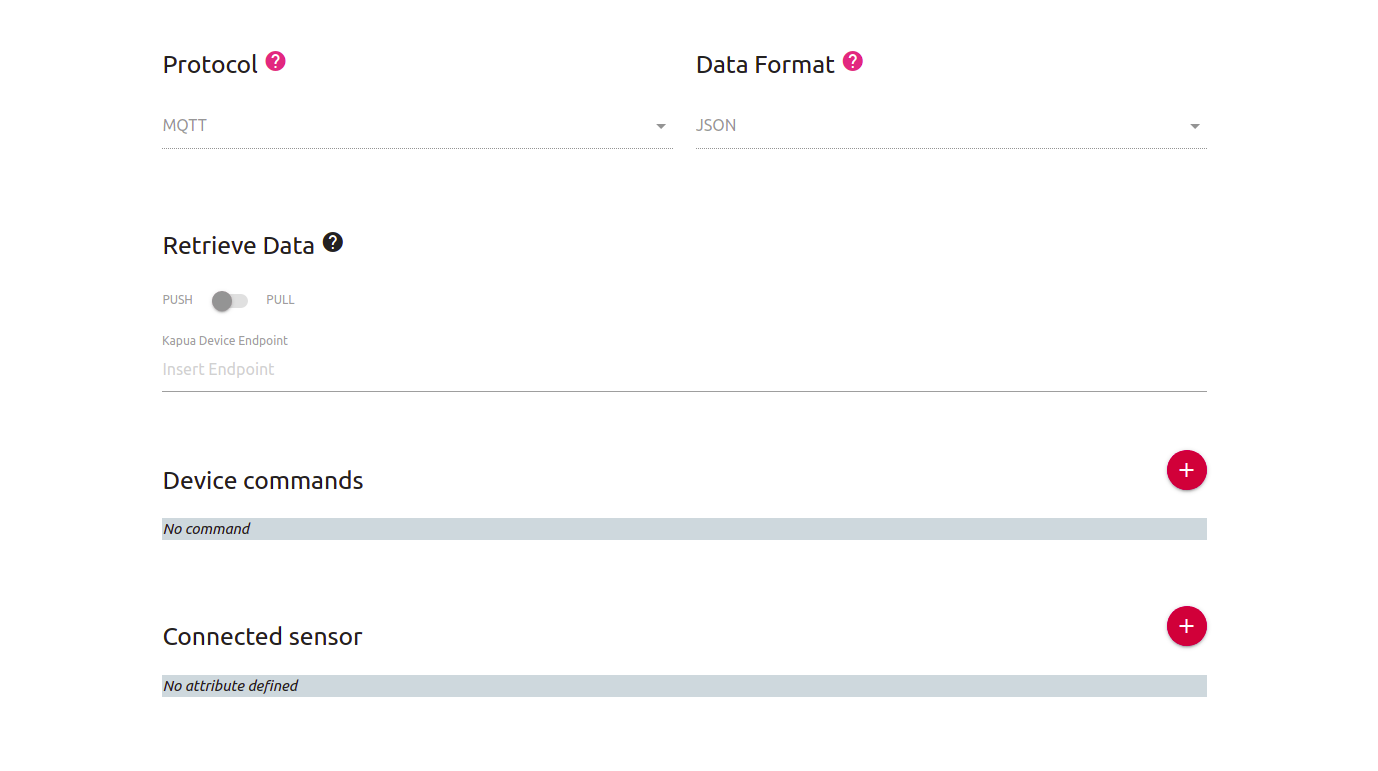Screen dimensions: 1378x771
Task: Click the Protocol heading text
Action: coord(210,65)
